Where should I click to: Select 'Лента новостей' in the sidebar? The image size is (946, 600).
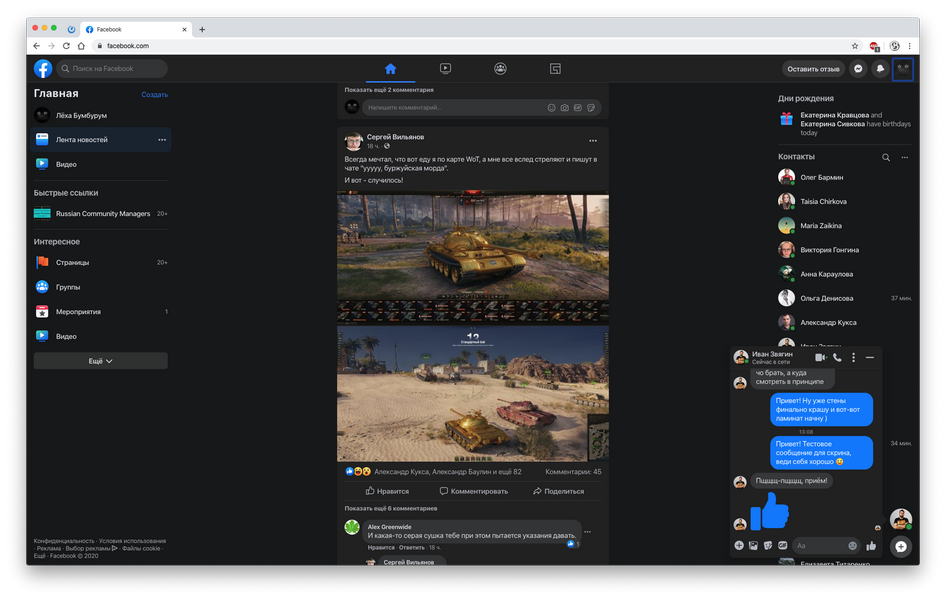101,139
